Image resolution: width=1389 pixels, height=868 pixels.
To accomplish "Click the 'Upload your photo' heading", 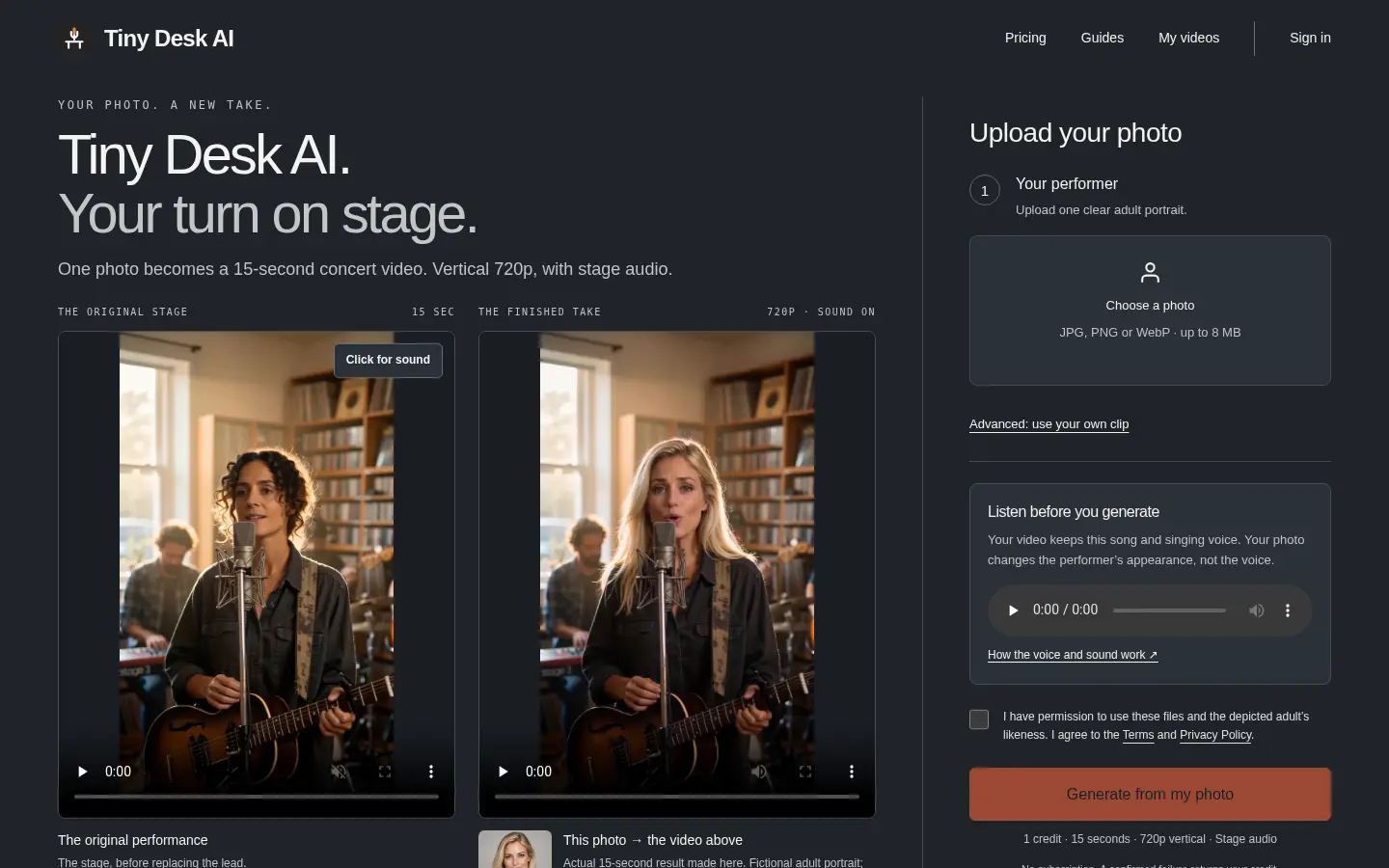I will pos(1076,133).
